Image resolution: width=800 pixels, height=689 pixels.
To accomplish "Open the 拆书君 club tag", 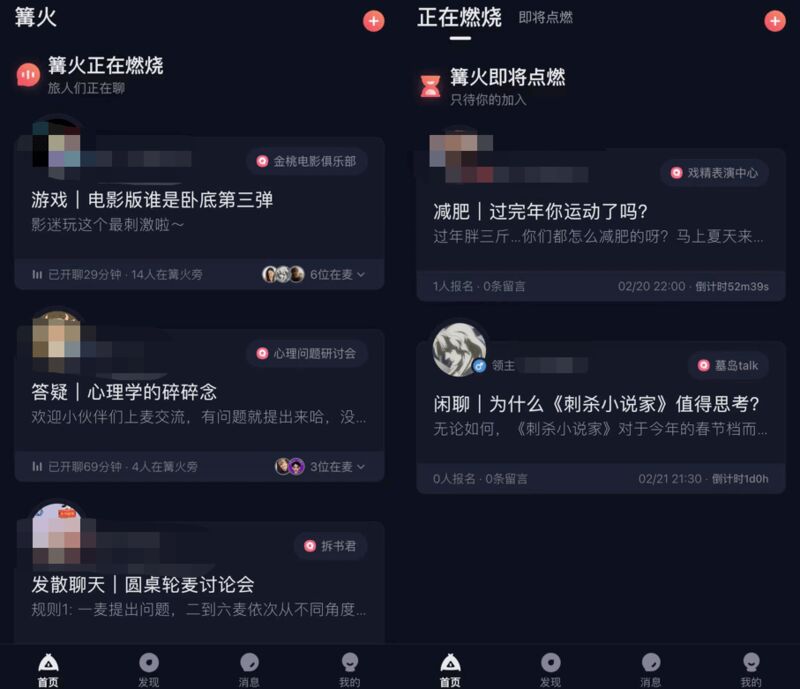I will [x=331, y=546].
